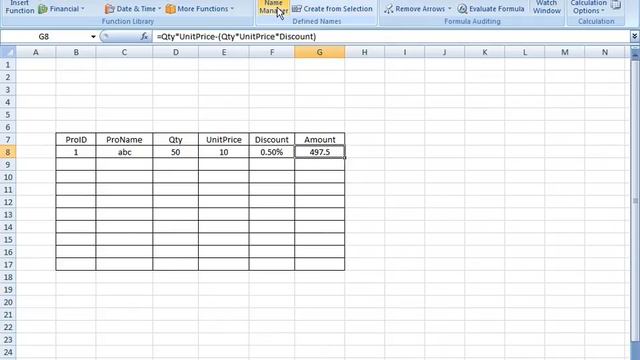This screenshot has height=360, width=640.
Task: Click the ProName header cell
Action: point(124,140)
